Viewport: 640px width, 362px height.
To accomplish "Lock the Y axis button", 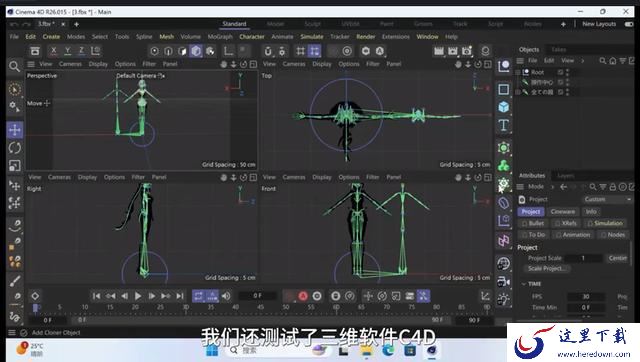I will [x=68, y=51].
